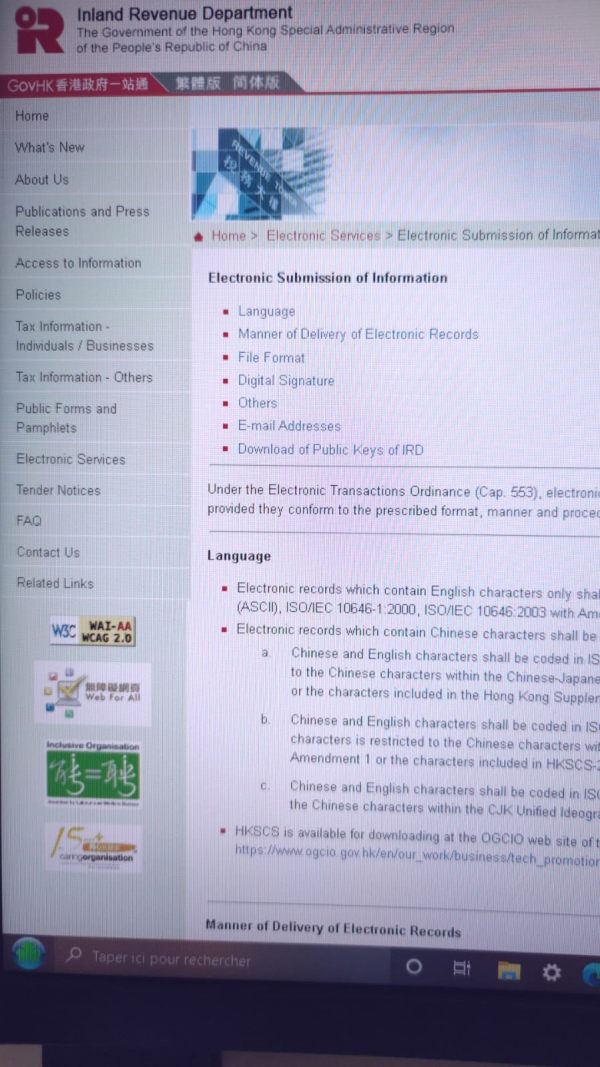The image size is (600, 1067).
Task: Open About Us in sidebar
Action: tap(41, 180)
